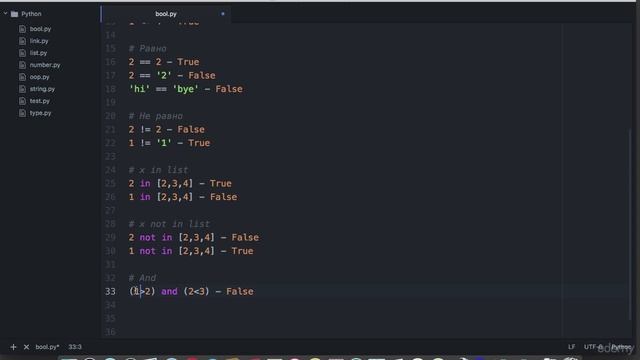Screen dimensions: 640x360
Task: Select the Python project folder
Action: [x=31, y=14]
